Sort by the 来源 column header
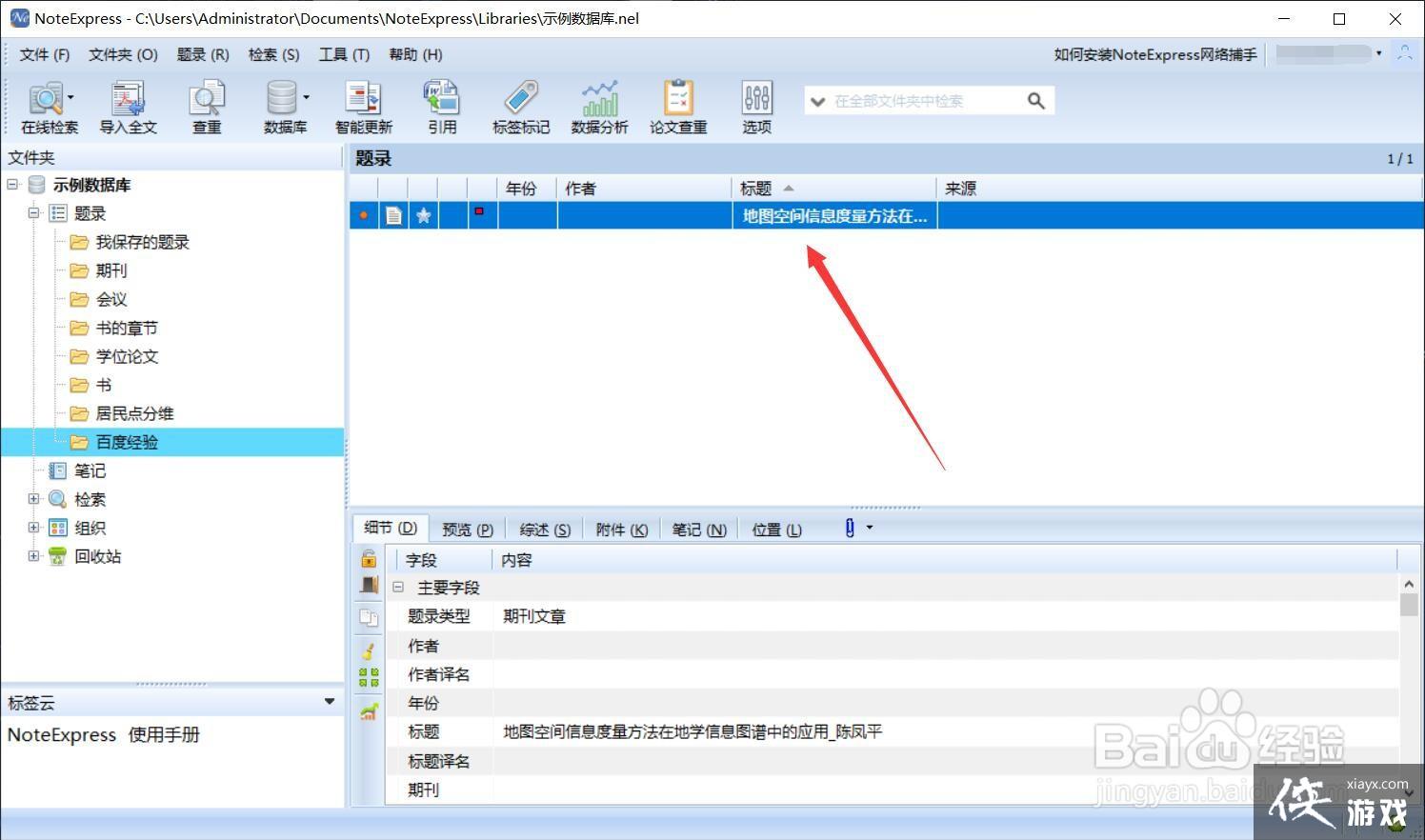1425x840 pixels. tap(1179, 189)
